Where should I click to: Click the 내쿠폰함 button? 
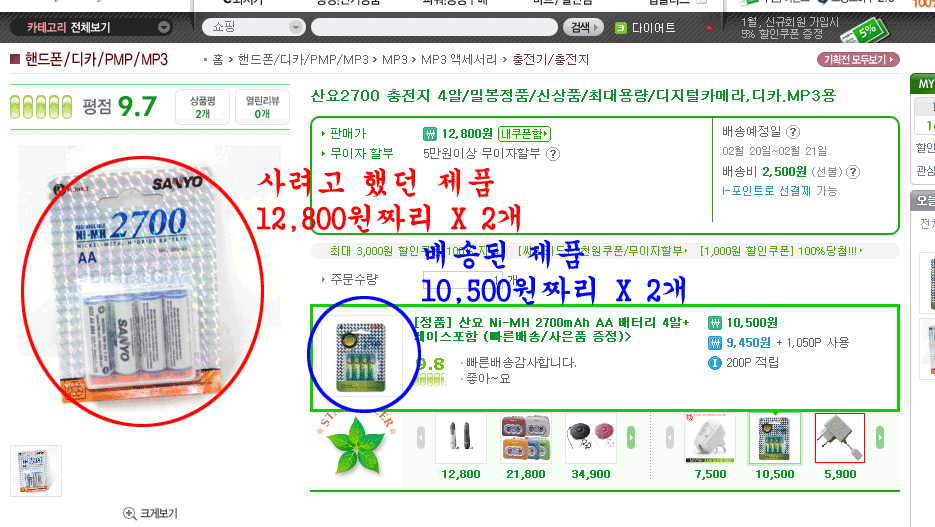point(524,134)
